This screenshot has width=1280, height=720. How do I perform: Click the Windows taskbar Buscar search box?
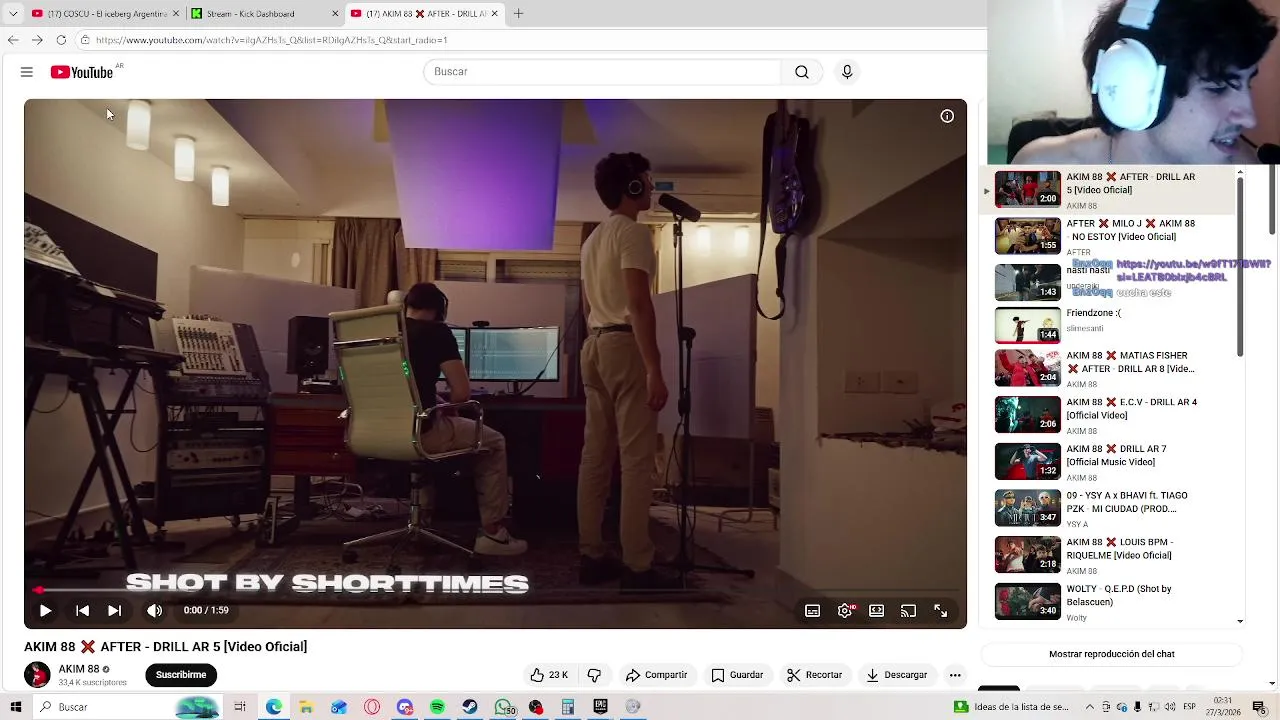(x=127, y=707)
